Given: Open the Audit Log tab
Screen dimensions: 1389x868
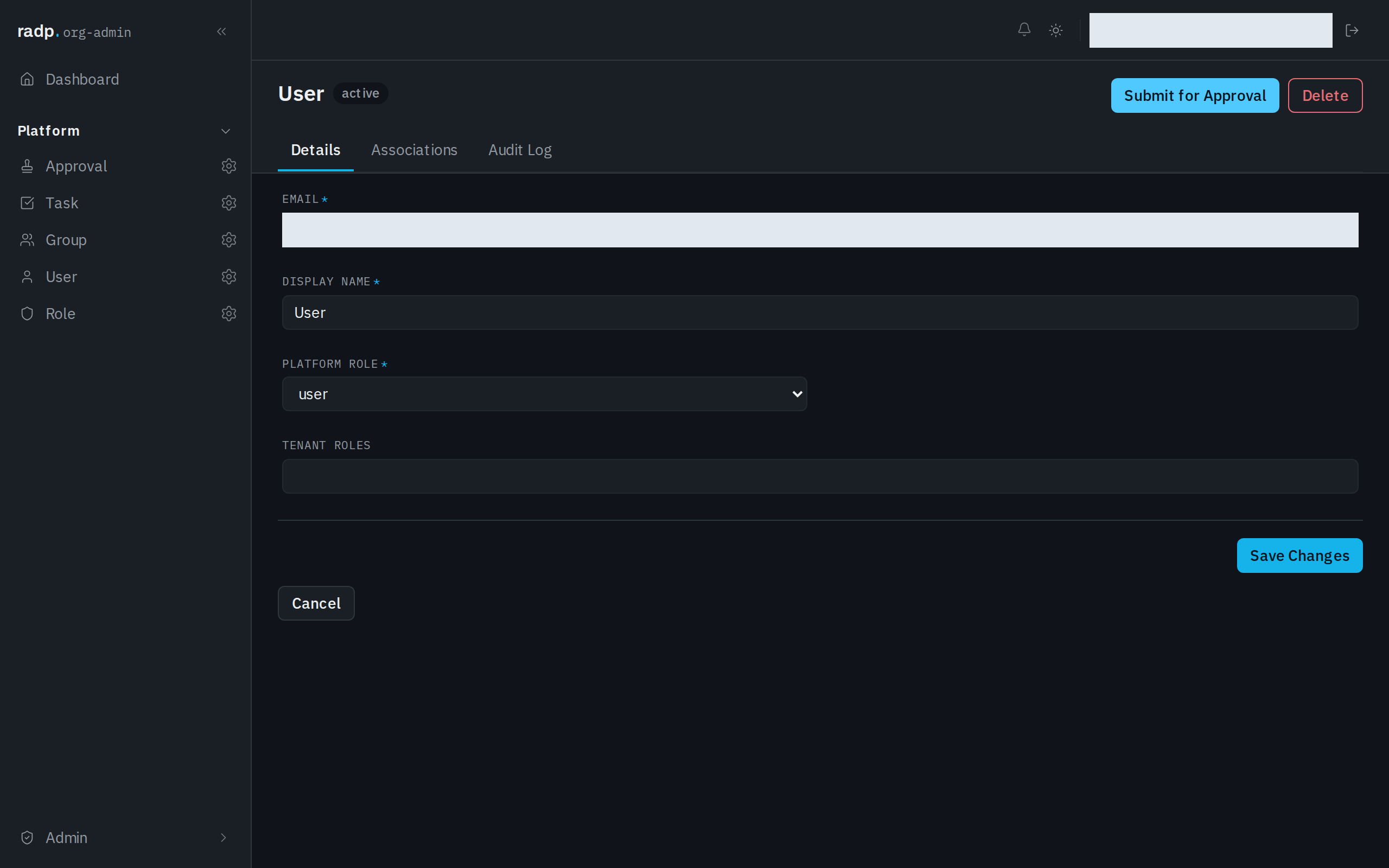Looking at the screenshot, I should pyautogui.click(x=519, y=150).
